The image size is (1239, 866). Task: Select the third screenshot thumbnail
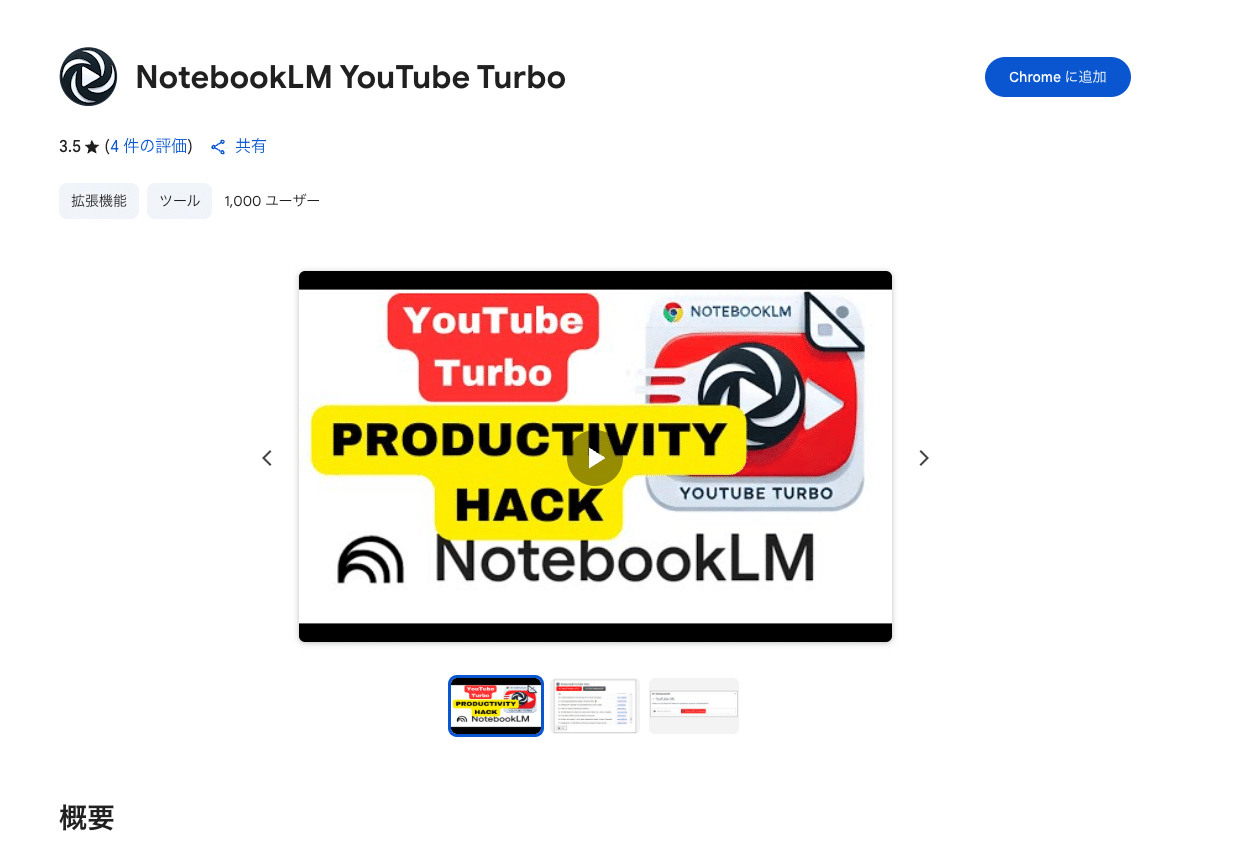pos(694,706)
